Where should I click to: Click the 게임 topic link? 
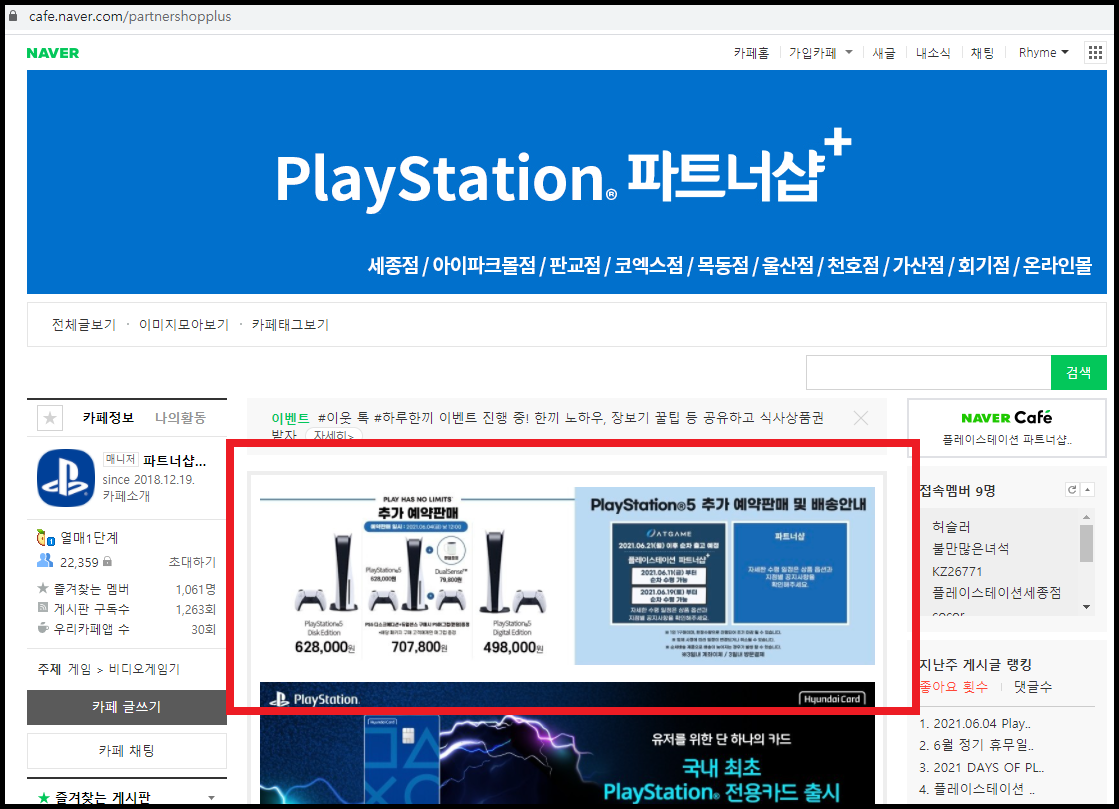pos(79,669)
